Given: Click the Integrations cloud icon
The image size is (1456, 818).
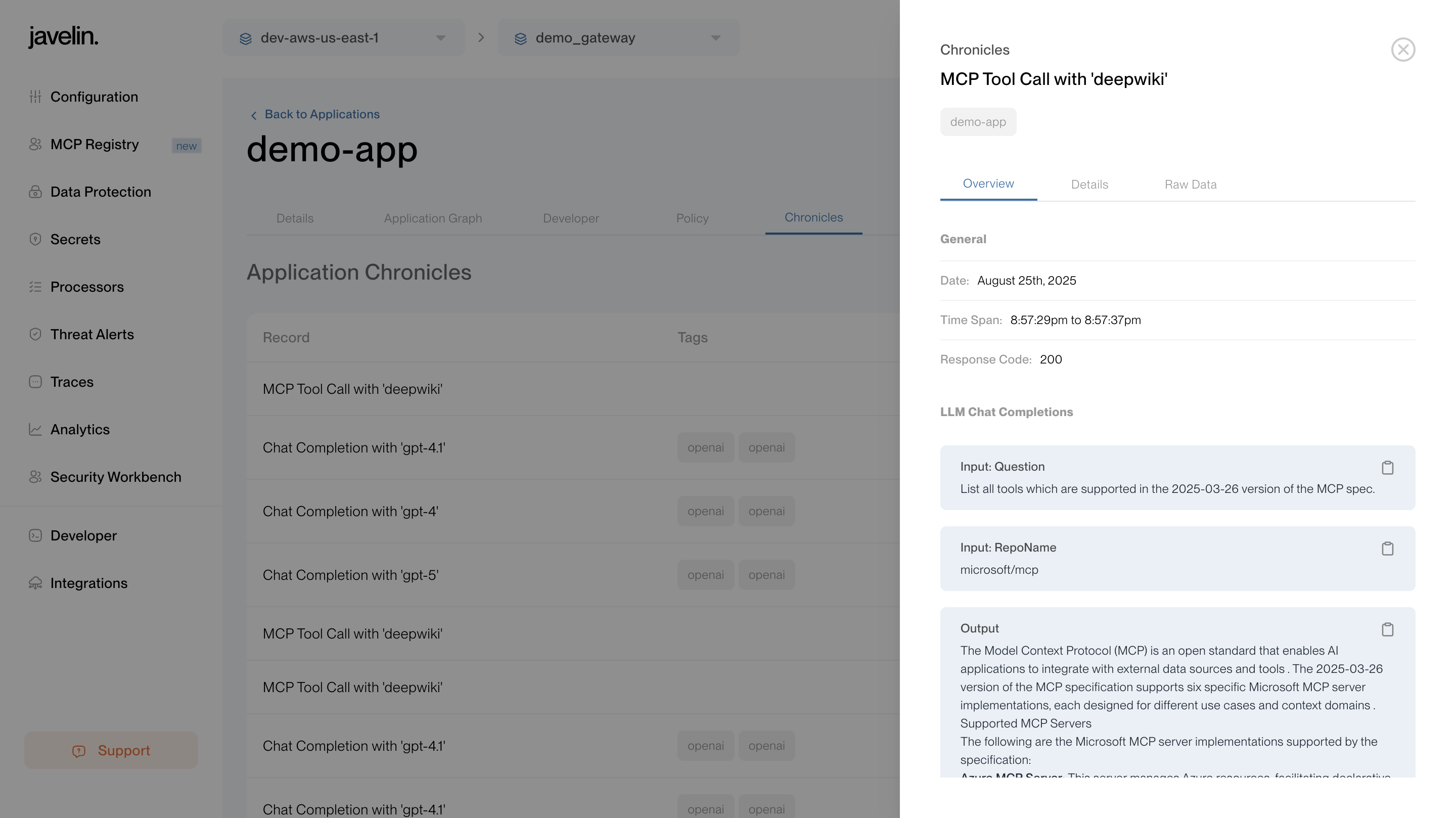Looking at the screenshot, I should coord(35,583).
